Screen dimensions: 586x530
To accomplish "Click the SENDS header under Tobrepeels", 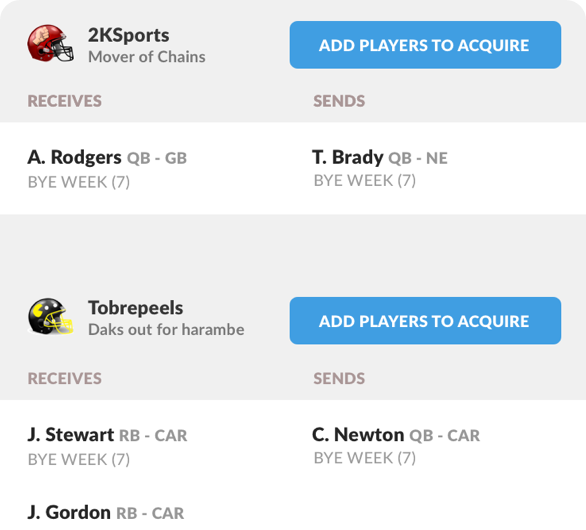I will [339, 378].
